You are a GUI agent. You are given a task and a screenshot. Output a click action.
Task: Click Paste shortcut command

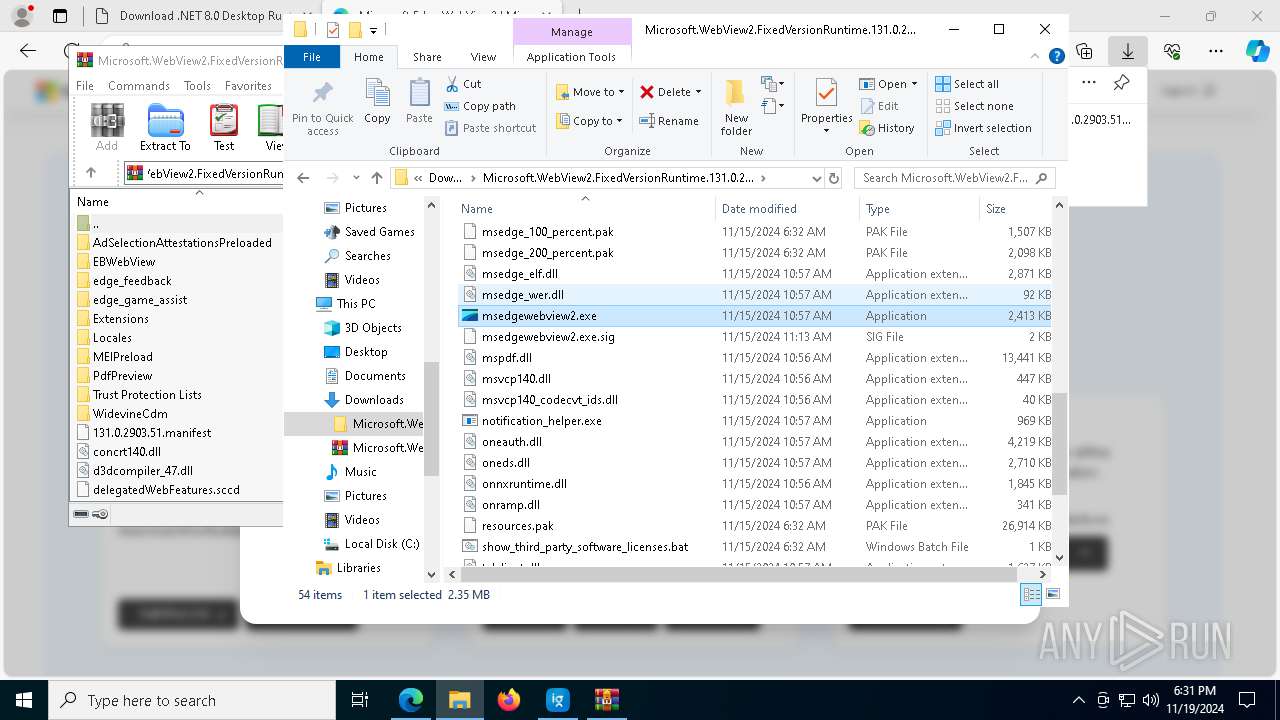(490, 128)
